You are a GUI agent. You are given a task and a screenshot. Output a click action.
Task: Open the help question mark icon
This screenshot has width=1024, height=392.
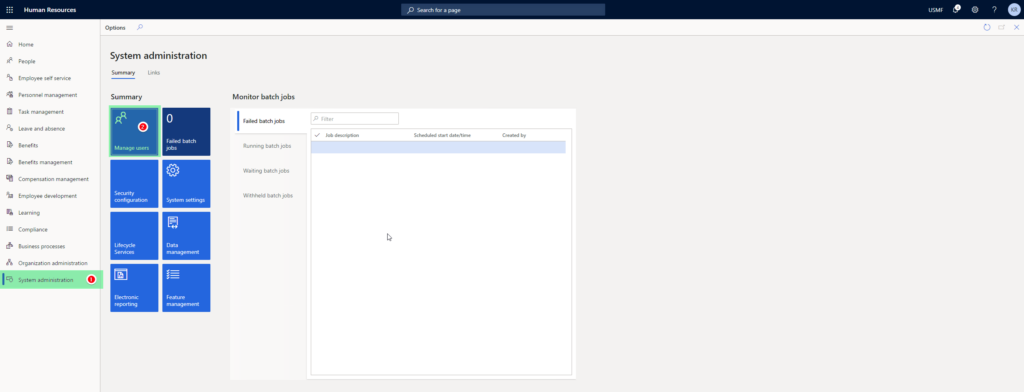click(x=994, y=10)
